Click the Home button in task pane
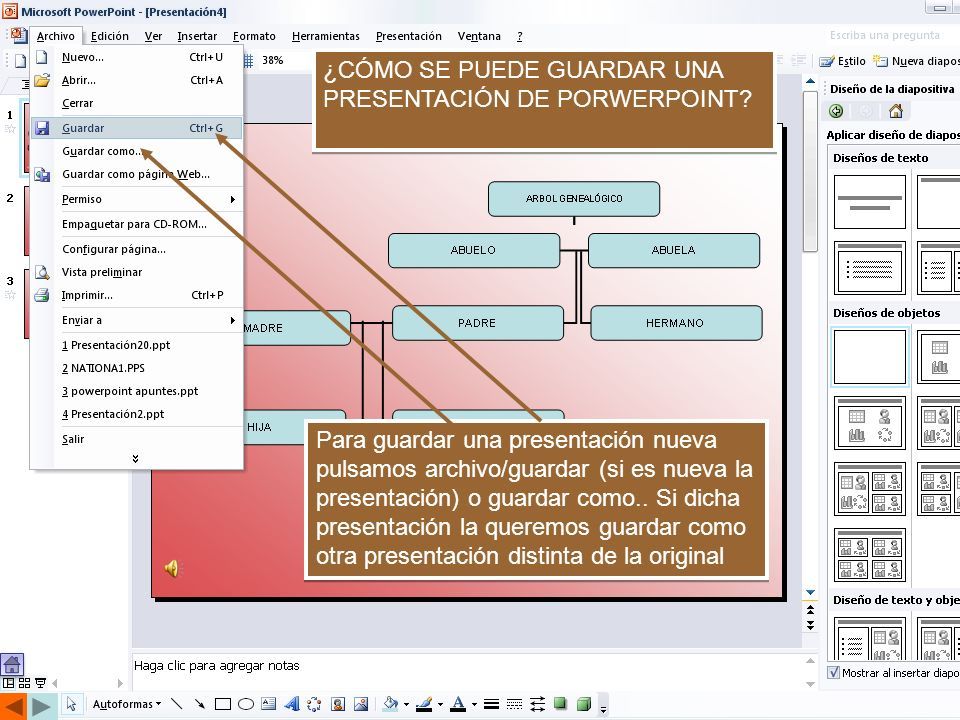The height and width of the screenshot is (720, 960). pyautogui.click(x=896, y=111)
